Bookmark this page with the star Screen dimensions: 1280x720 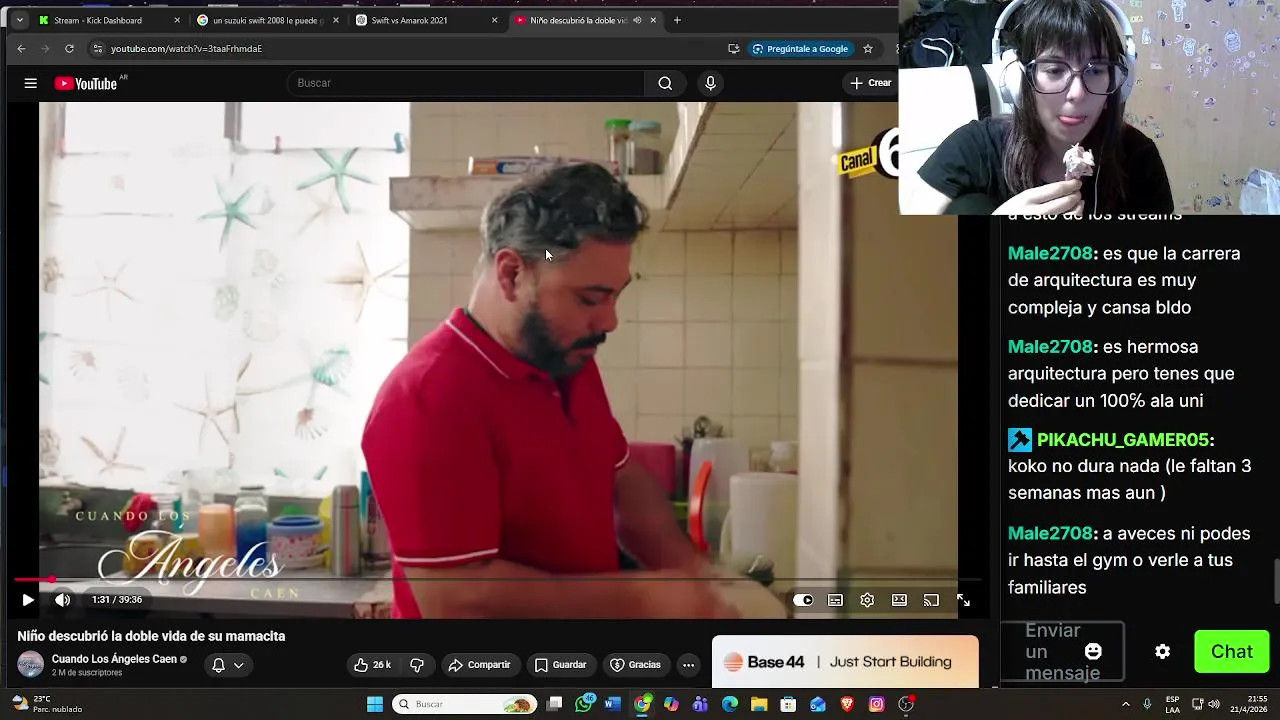point(868,48)
